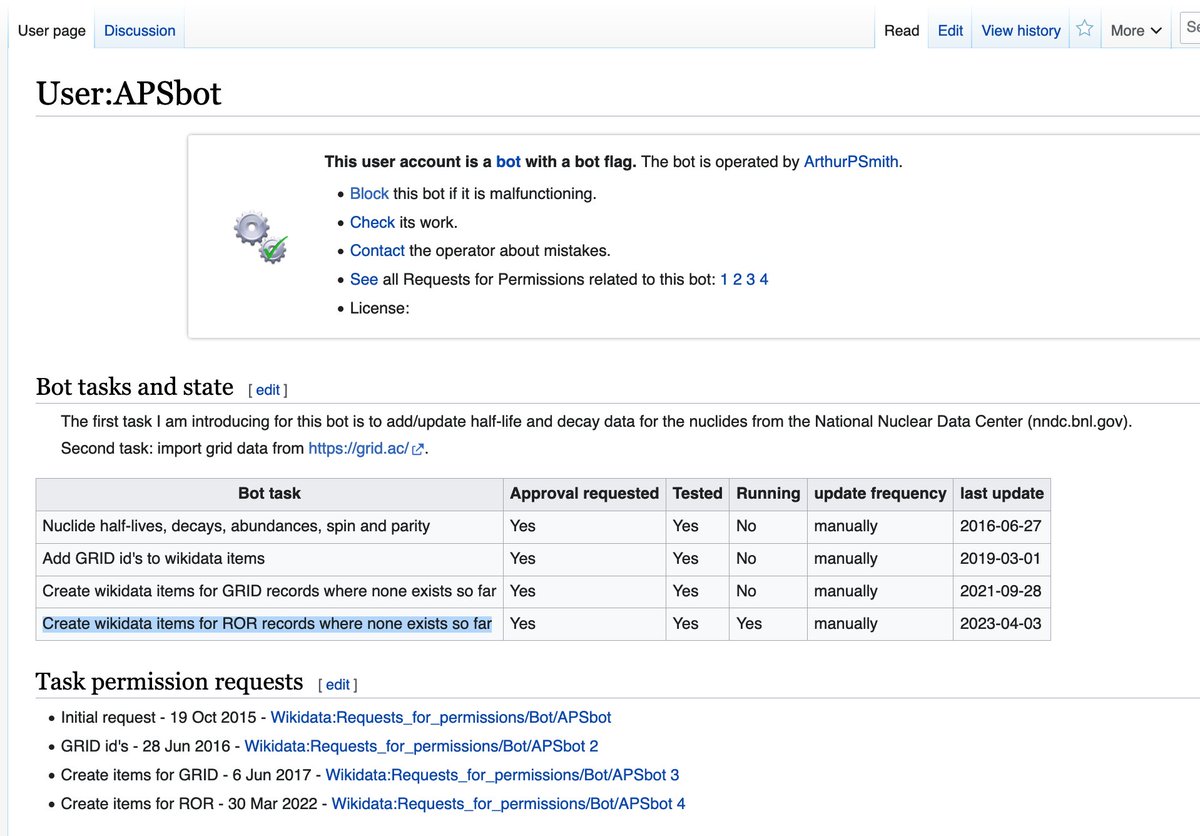Click Running No cell in Nuclide row
Viewport: 1200px width, 836px height.
coord(768,525)
